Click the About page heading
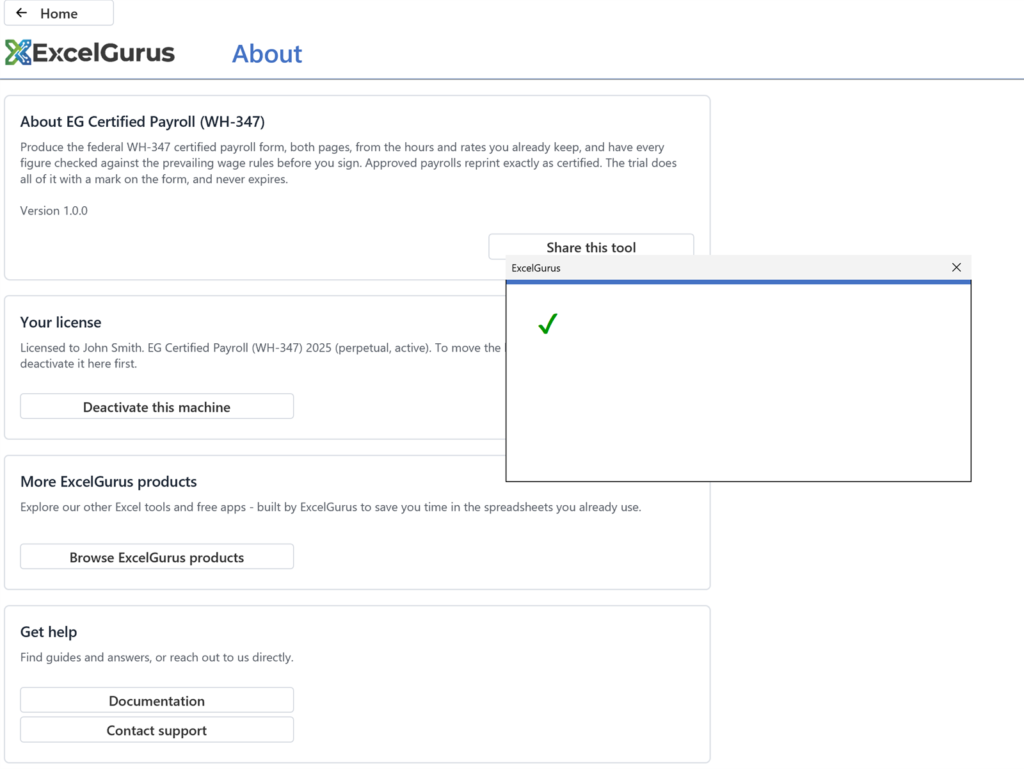Image resolution: width=1024 pixels, height=769 pixels. point(267,54)
